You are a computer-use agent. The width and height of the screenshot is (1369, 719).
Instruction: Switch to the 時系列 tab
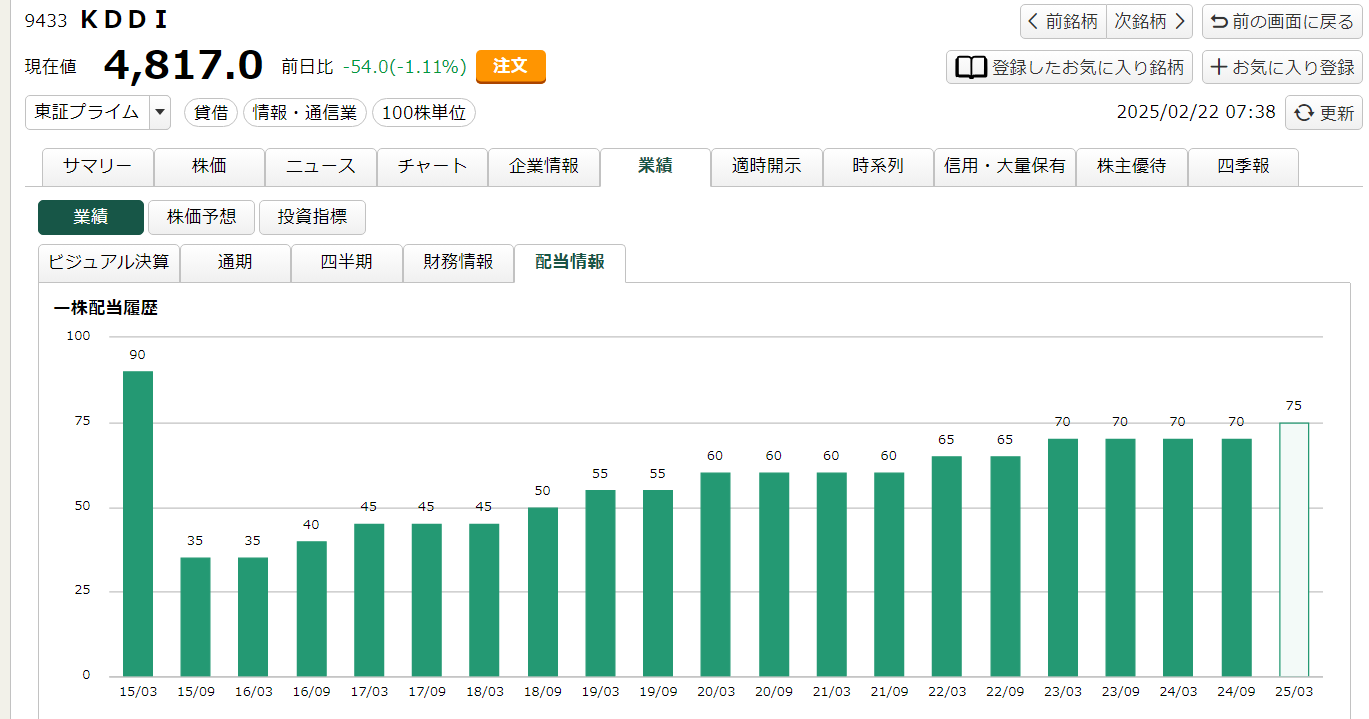[x=878, y=167]
